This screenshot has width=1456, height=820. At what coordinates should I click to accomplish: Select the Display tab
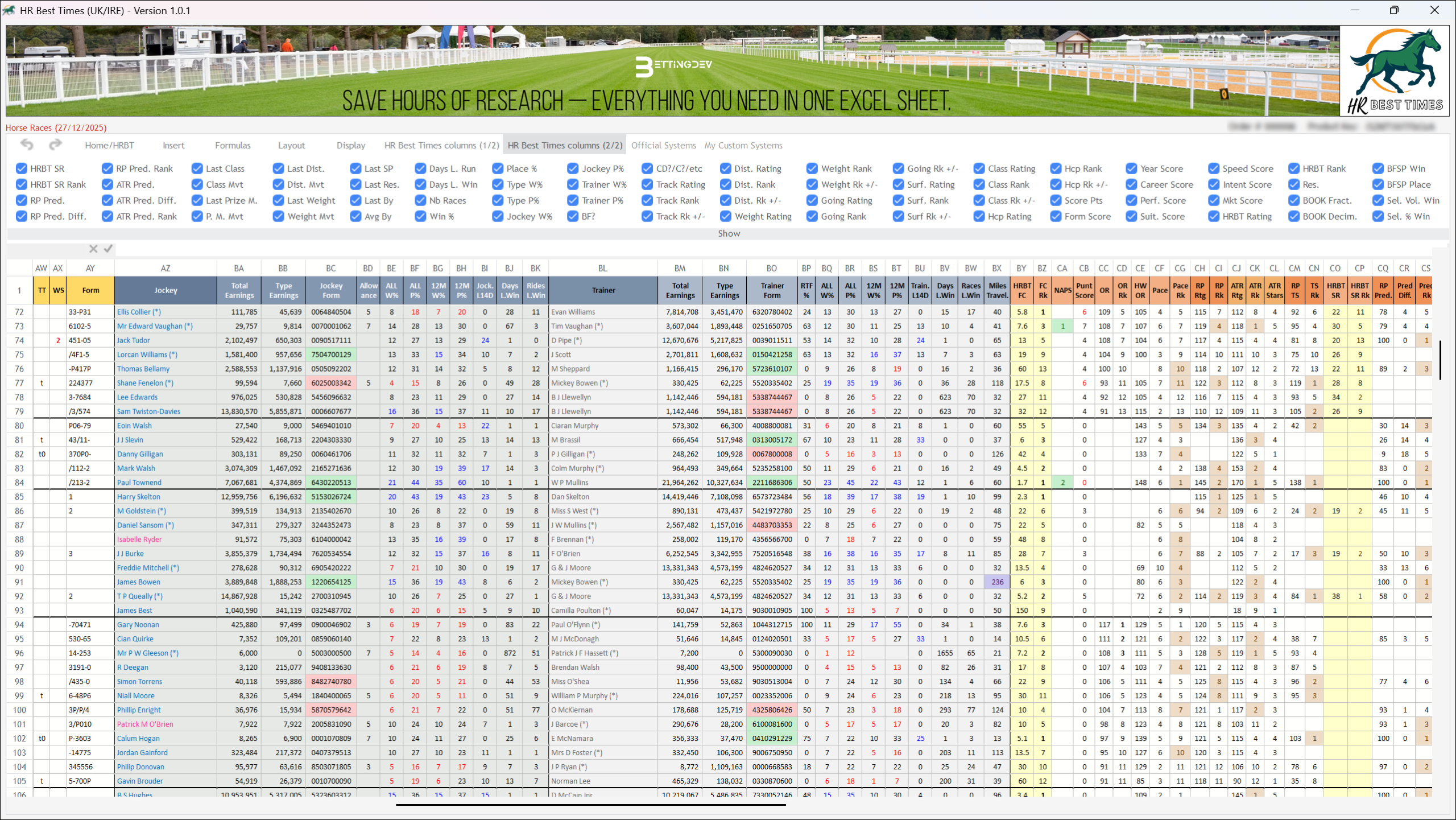pos(351,145)
